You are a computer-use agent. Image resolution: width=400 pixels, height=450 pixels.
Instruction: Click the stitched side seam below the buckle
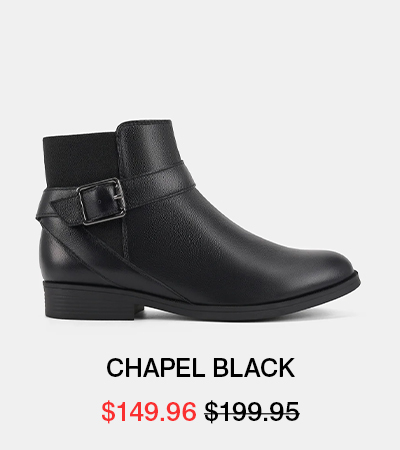click(x=125, y=238)
